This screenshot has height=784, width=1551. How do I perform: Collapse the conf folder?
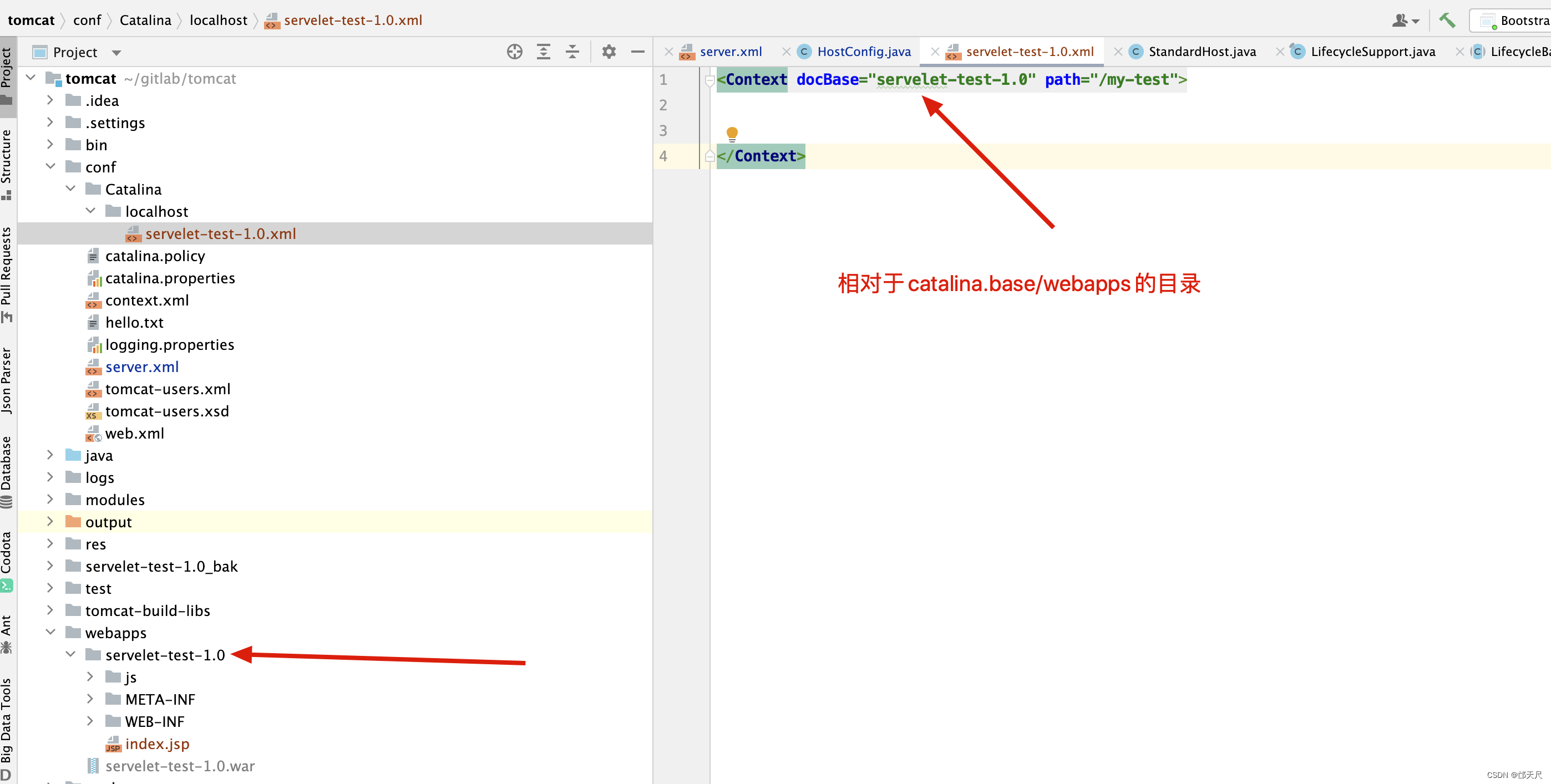coord(50,166)
